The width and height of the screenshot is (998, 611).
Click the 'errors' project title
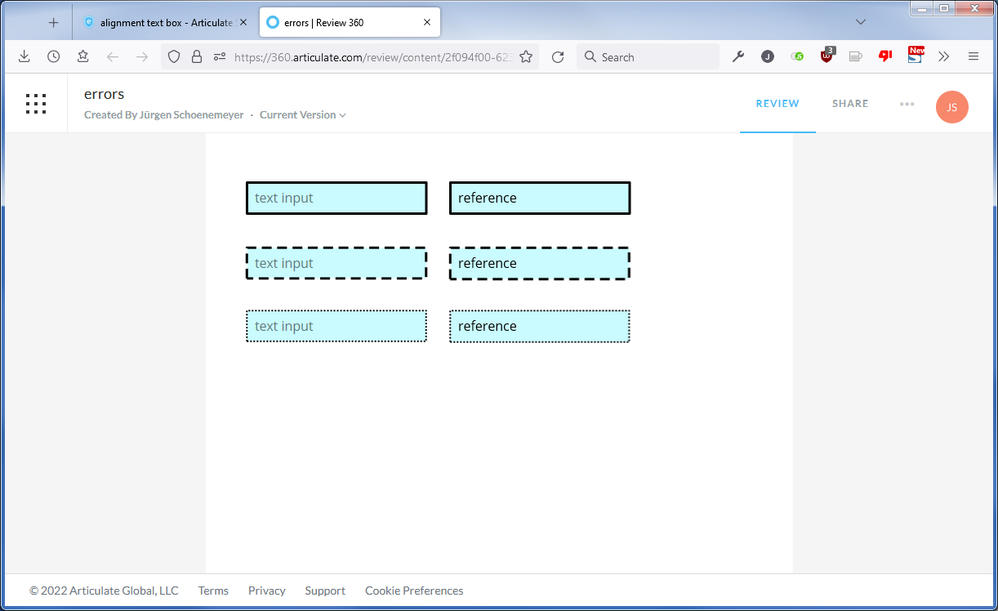104,94
